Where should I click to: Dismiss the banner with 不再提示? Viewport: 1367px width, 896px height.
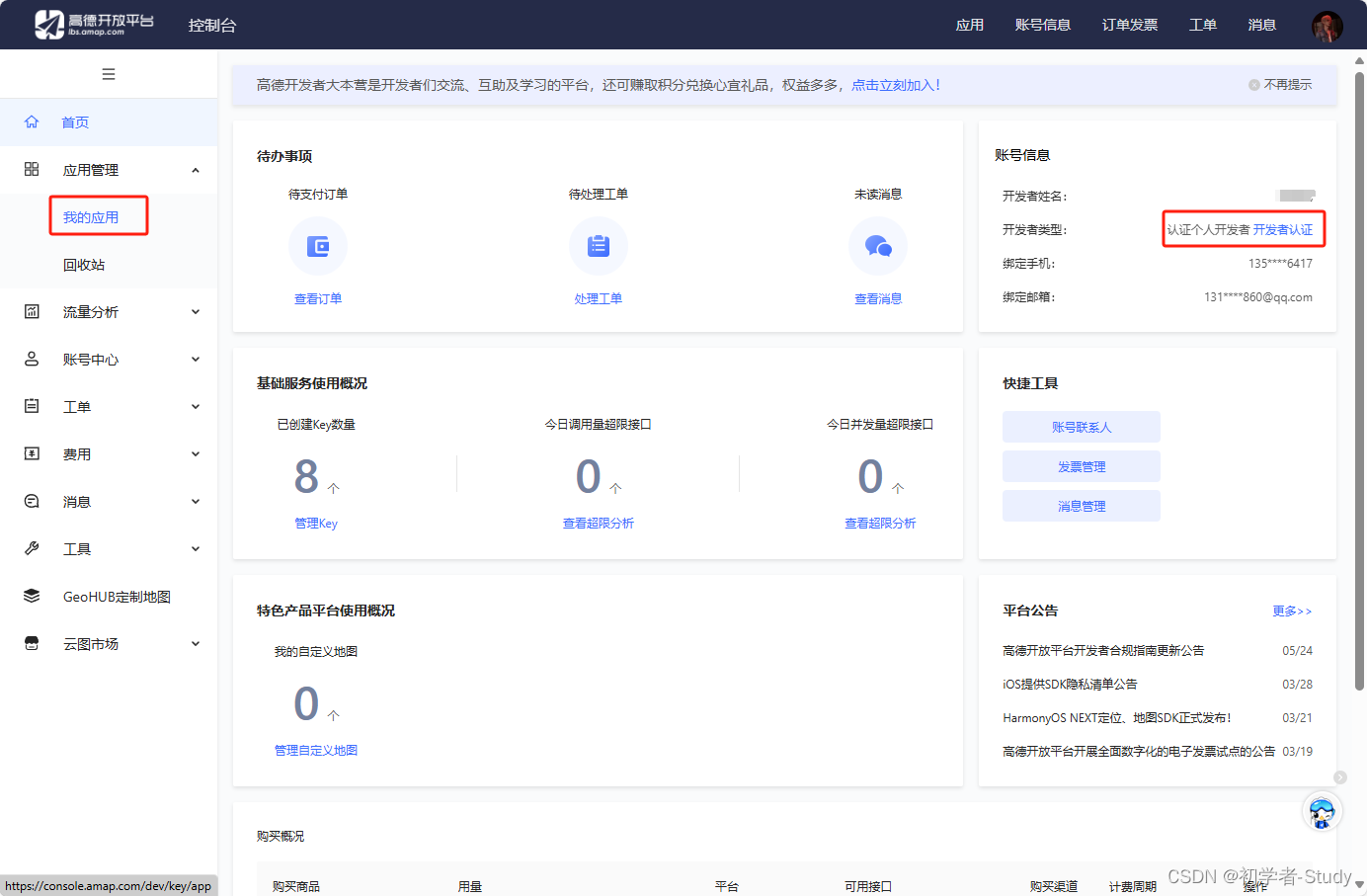tap(1280, 85)
